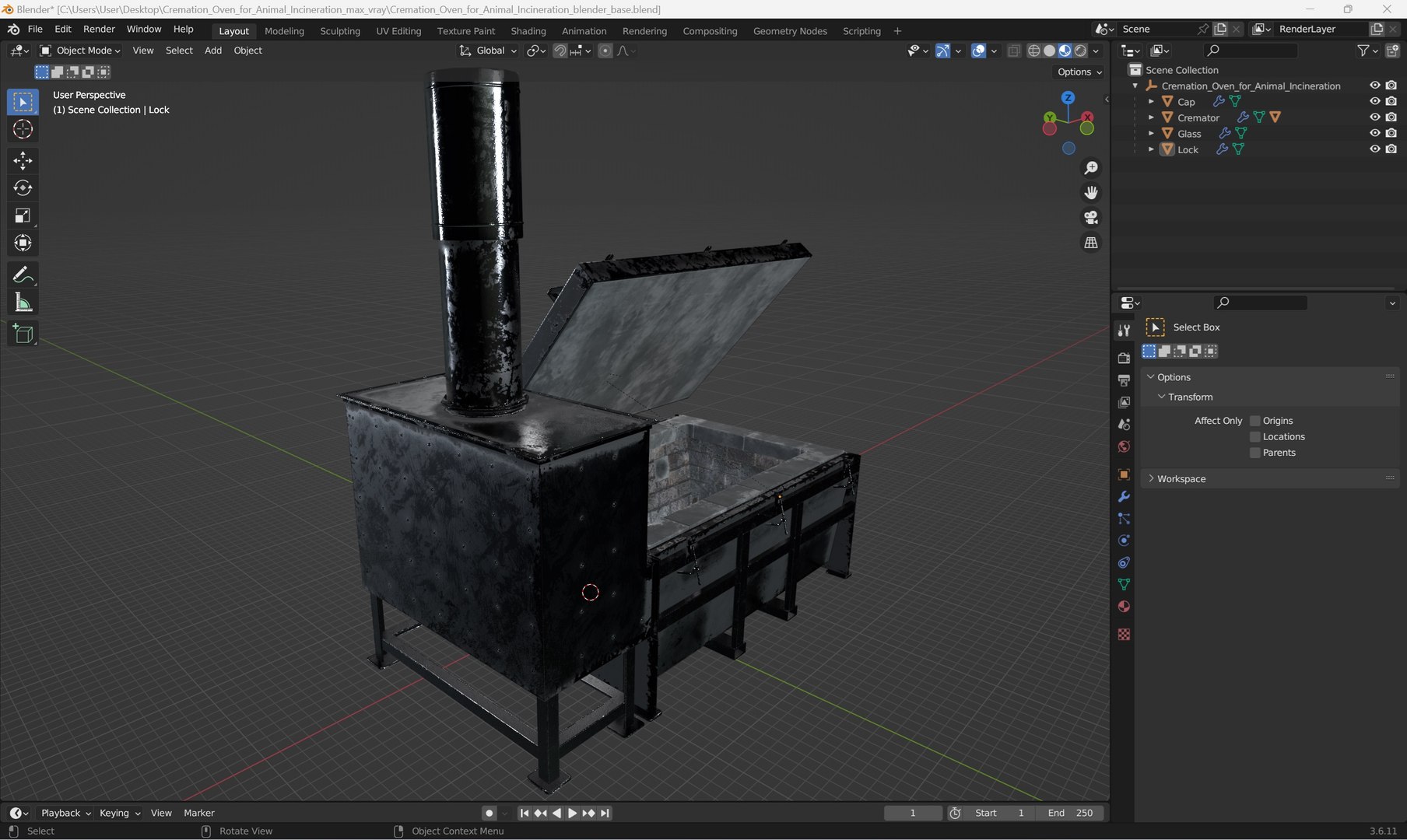Click the End frame 250 field
This screenshot has width=1407, height=840.
coord(1071,813)
